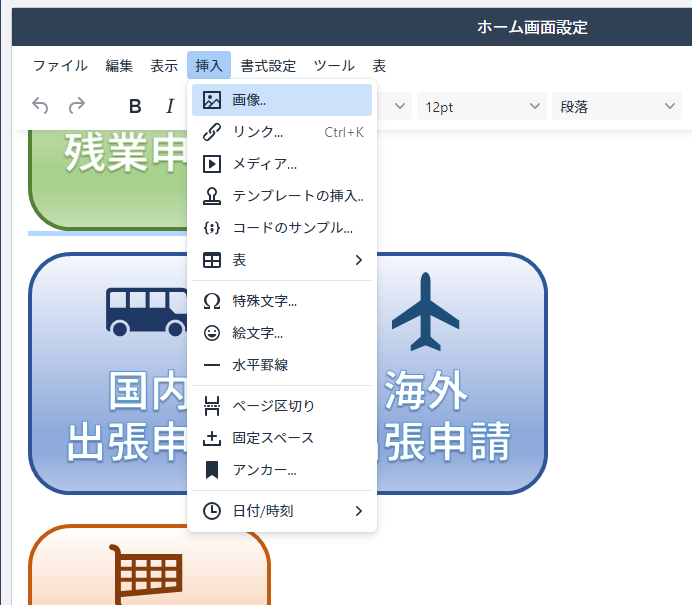Choose 絵文字... entry

pyautogui.click(x=282, y=333)
